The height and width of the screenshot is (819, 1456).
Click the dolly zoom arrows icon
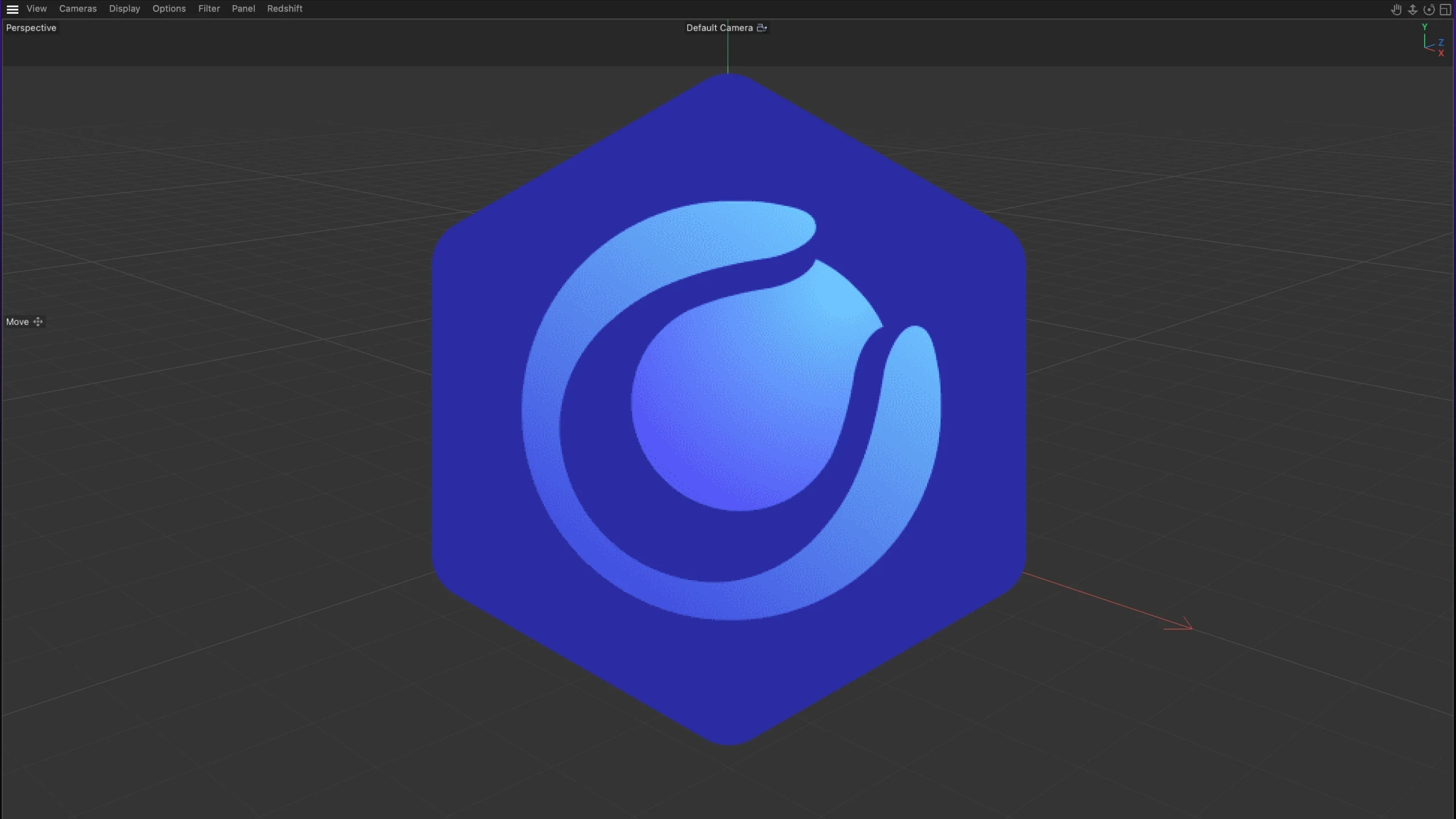point(1412,10)
